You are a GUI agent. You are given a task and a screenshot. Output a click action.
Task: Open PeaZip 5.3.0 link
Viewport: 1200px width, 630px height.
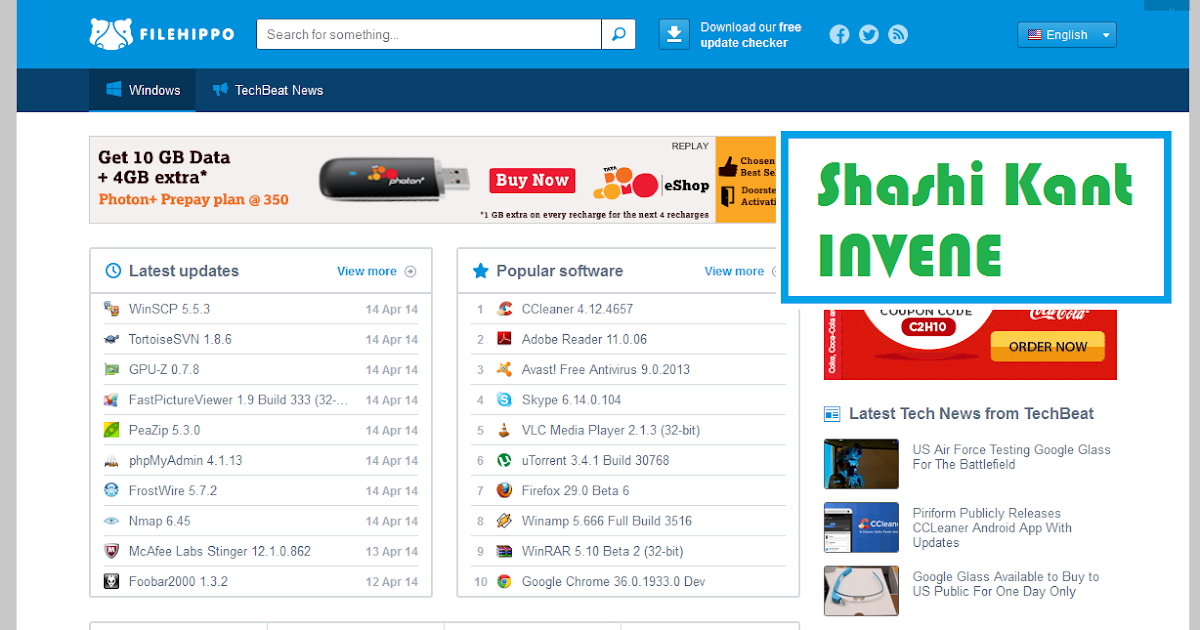click(x=164, y=430)
